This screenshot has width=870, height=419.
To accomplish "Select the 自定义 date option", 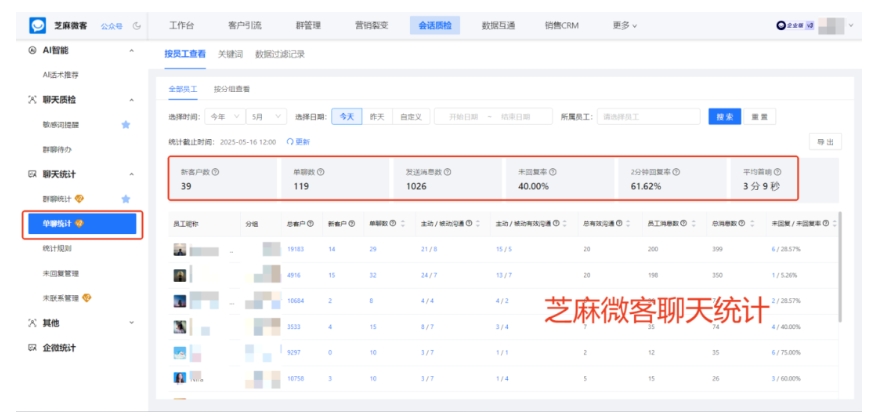I will [x=411, y=117].
